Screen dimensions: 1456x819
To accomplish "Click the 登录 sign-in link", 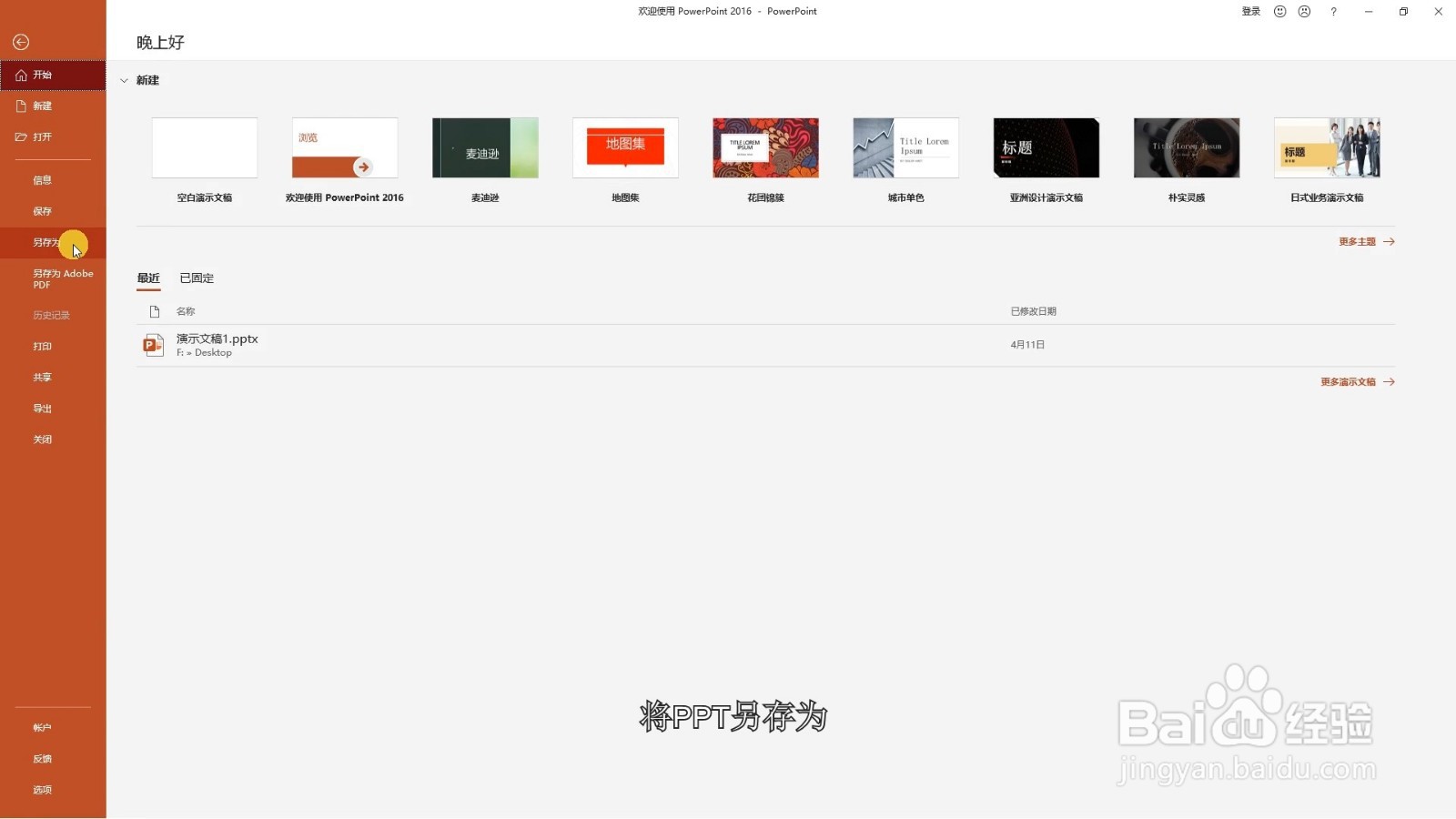I will tap(1251, 12).
